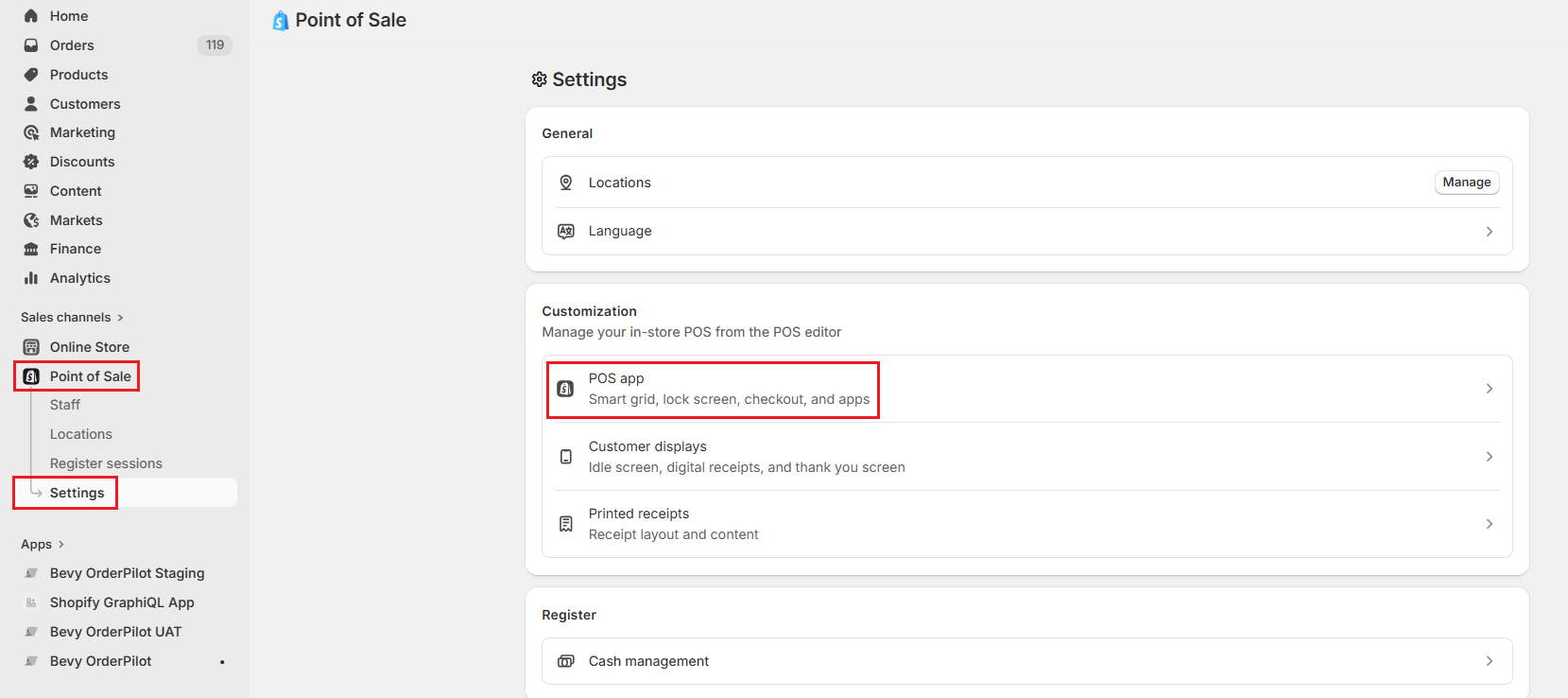This screenshot has height=698, width=1568.
Task: Click the Cash management icon
Action: click(566, 661)
